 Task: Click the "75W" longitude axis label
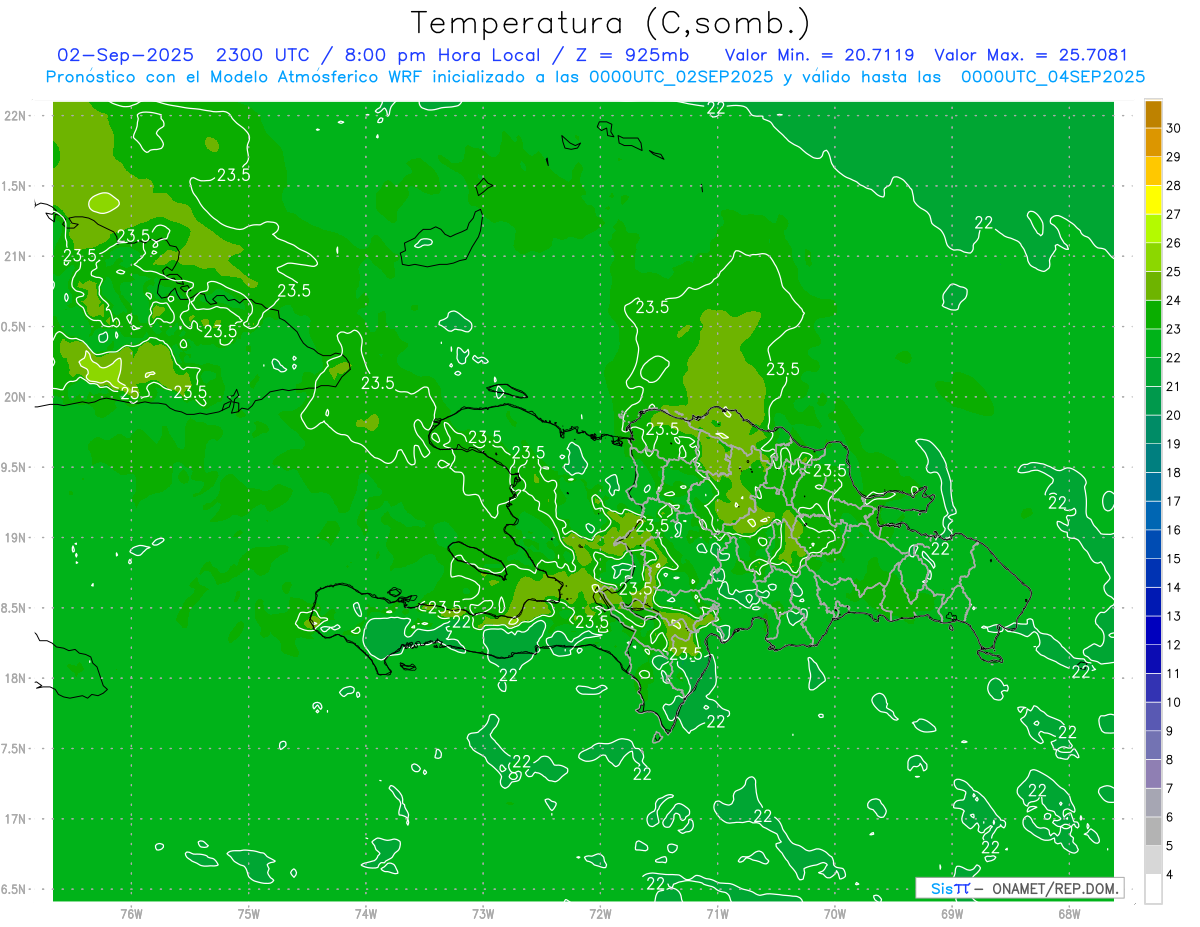coord(249,915)
